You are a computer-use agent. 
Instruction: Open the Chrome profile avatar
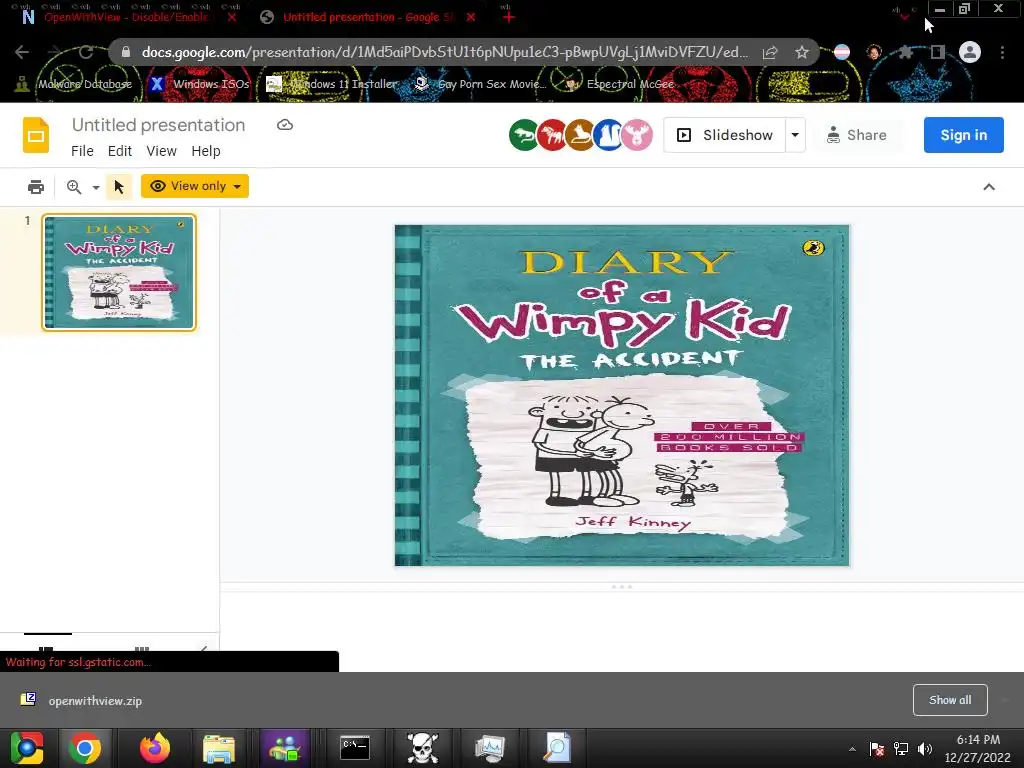pos(970,52)
